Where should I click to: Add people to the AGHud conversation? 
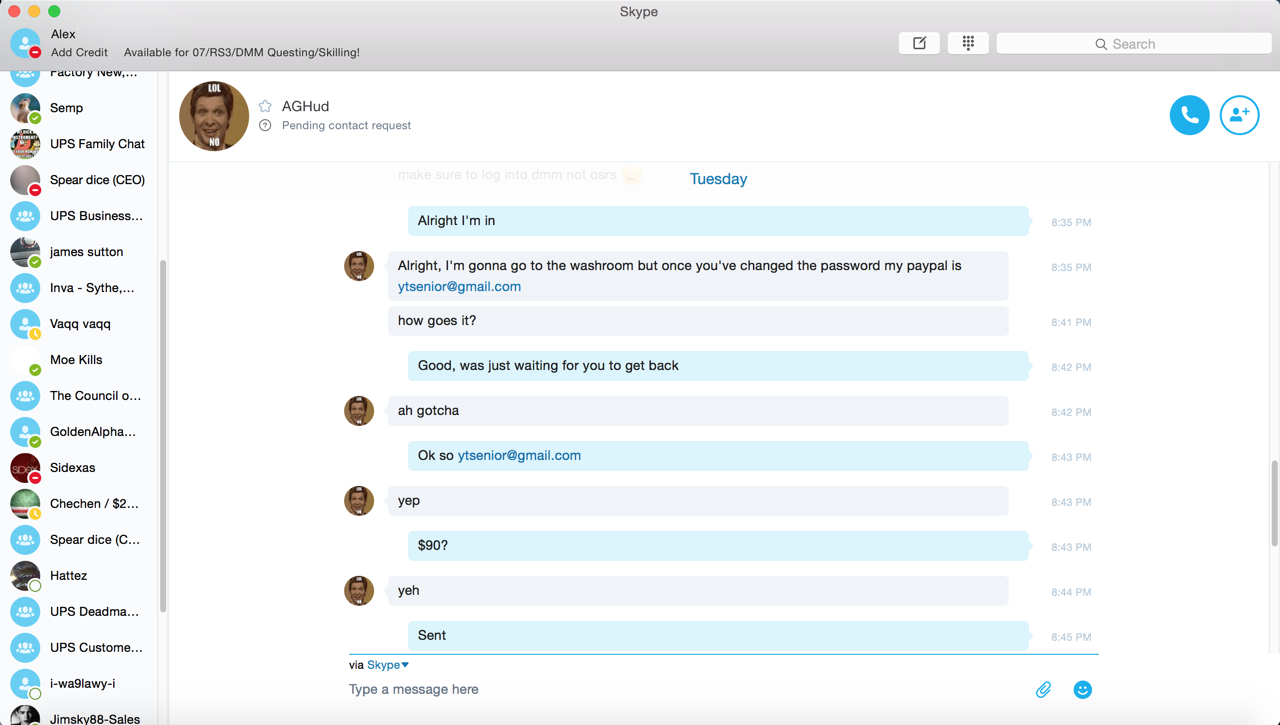pyautogui.click(x=1239, y=115)
